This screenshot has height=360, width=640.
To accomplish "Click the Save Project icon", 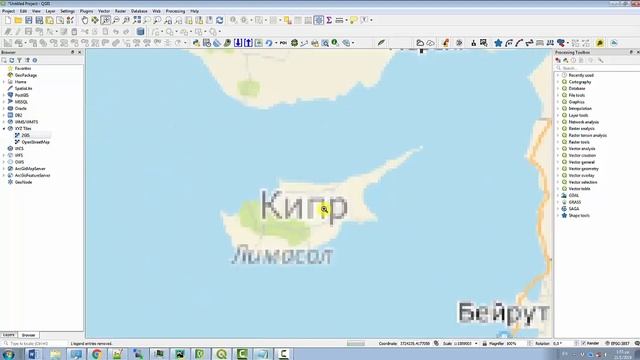I will click(29, 20).
